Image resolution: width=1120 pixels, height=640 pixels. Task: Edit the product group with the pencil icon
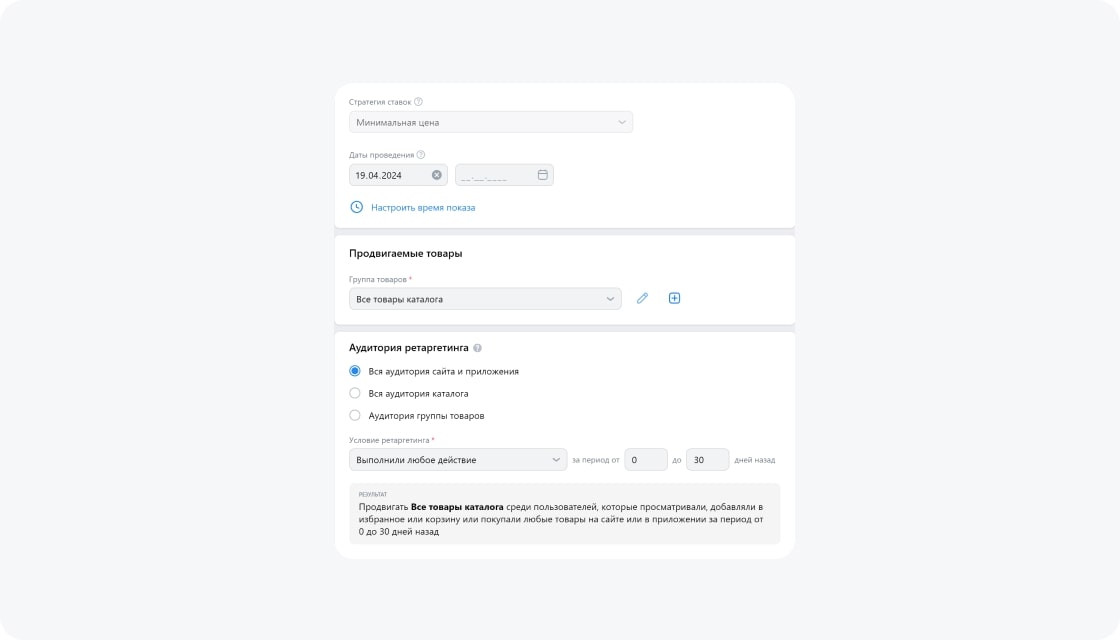[642, 299]
